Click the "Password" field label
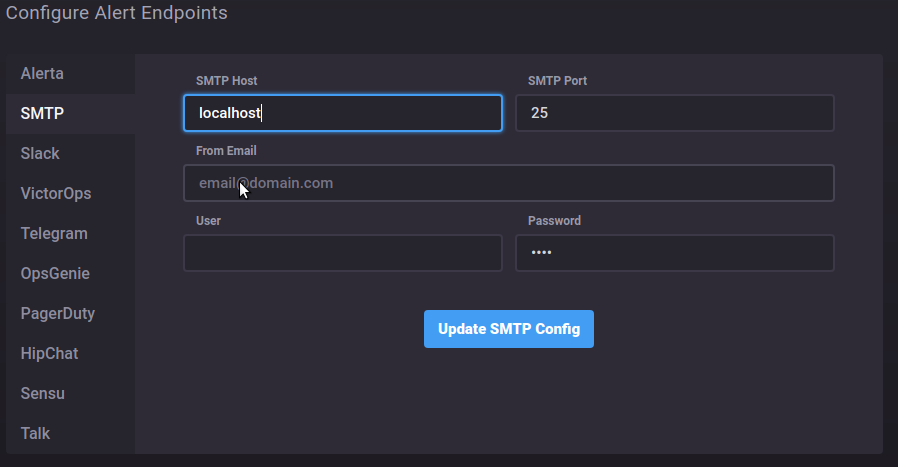This screenshot has height=467, width=898. 554,221
